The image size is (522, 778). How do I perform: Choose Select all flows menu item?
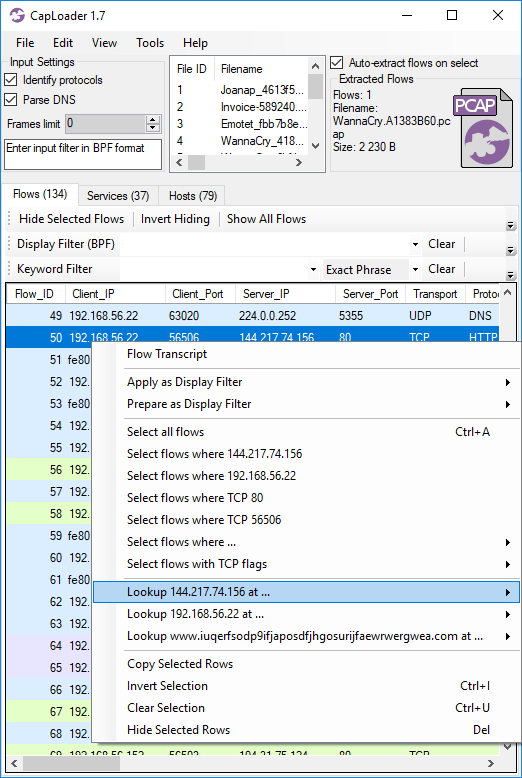(x=307, y=432)
